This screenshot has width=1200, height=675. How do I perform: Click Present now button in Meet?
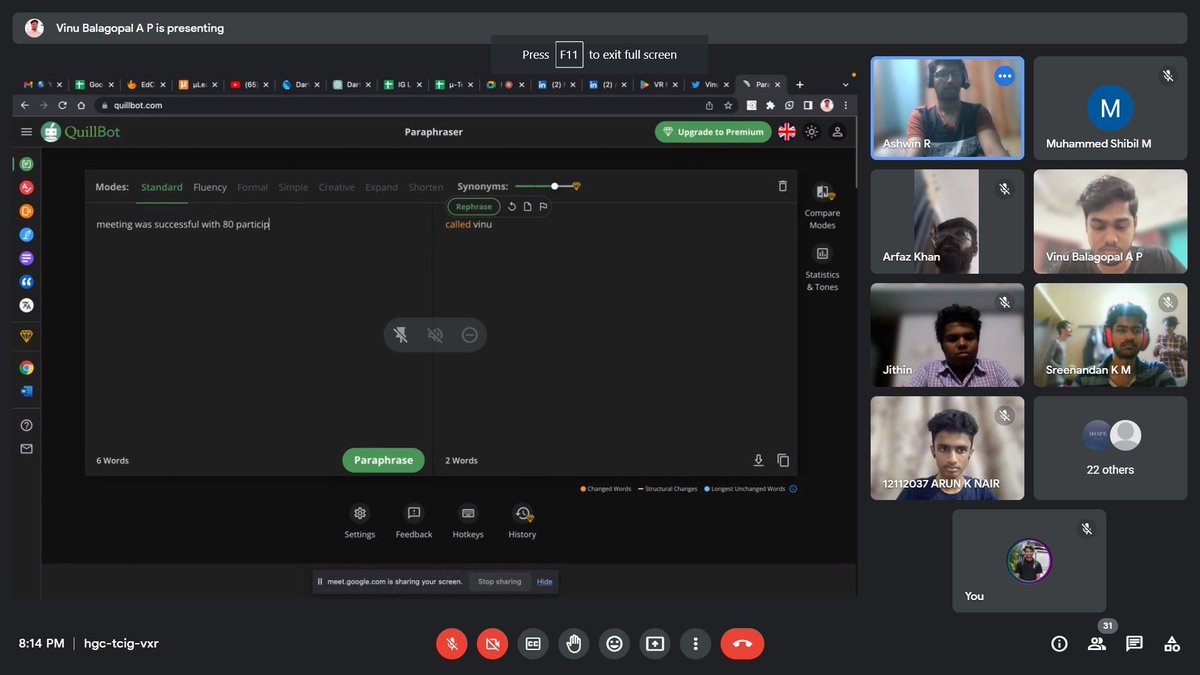click(x=655, y=644)
